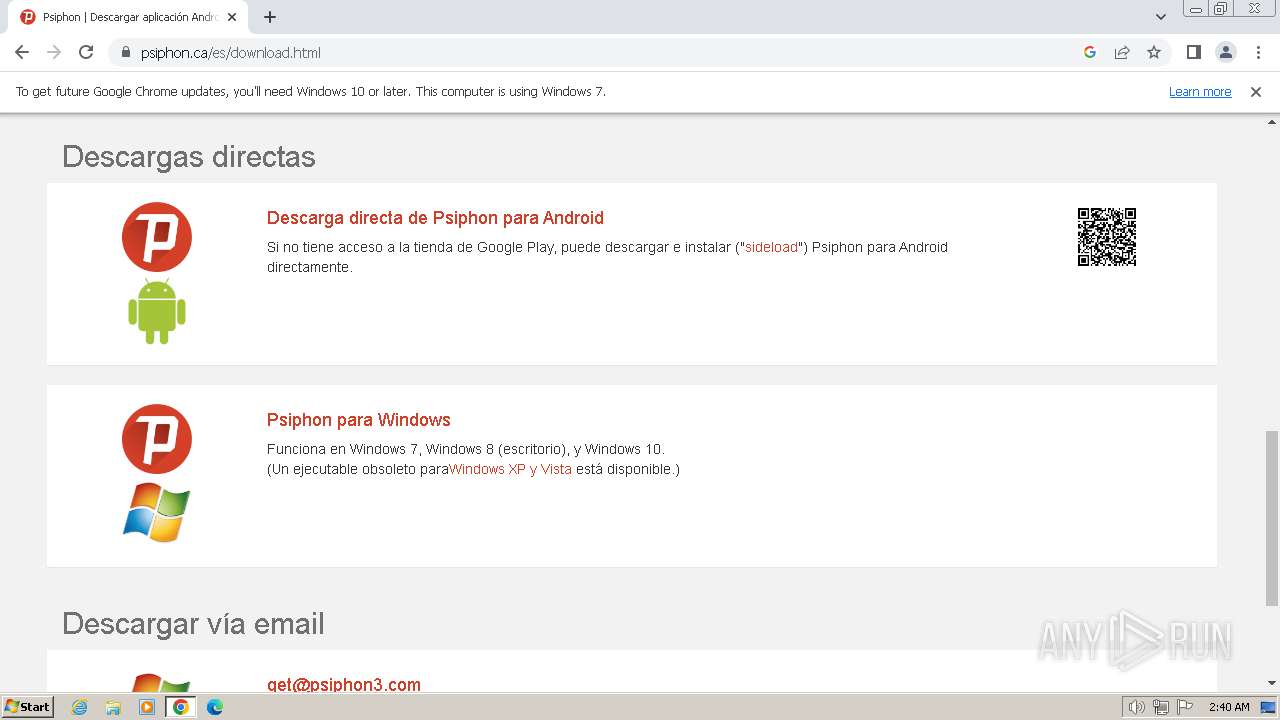
Task: Click the Psiphon logo in Android section
Action: tap(157, 237)
